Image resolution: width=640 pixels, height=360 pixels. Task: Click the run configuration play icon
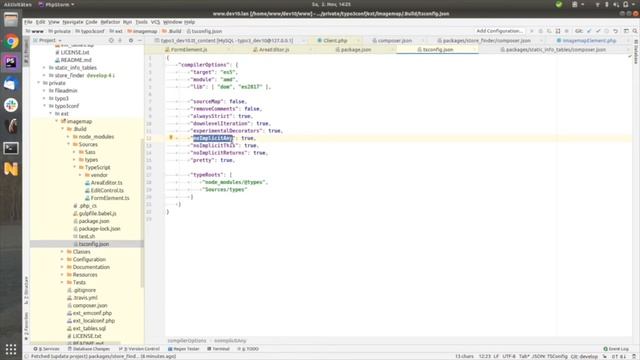click(531, 31)
